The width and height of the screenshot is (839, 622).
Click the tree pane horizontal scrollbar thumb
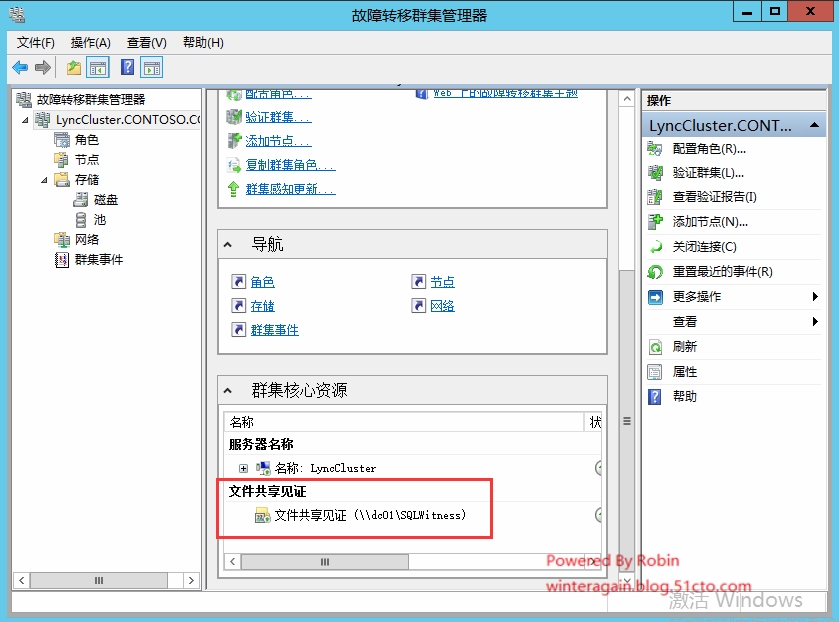[99, 580]
